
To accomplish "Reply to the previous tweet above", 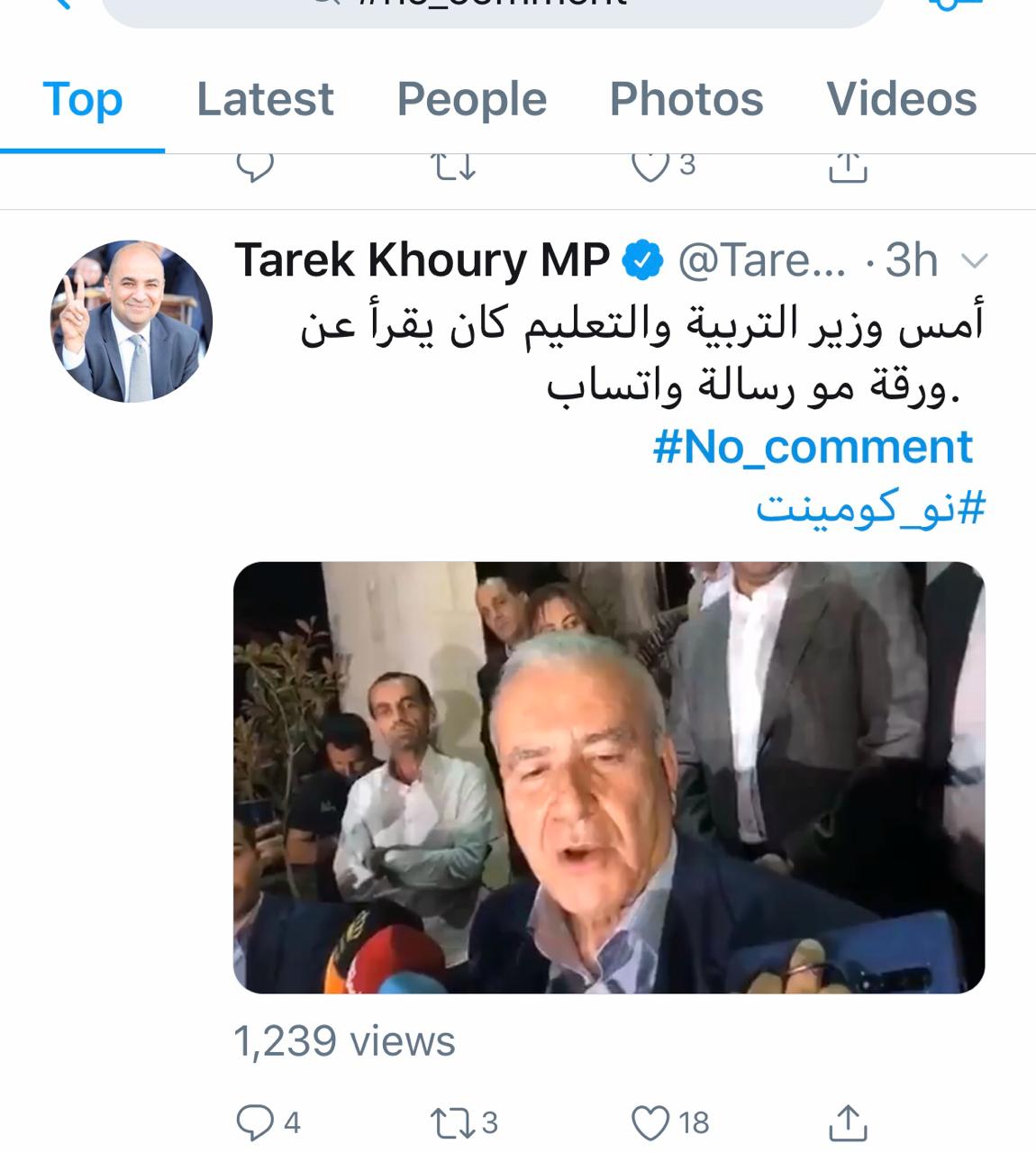I will pyautogui.click(x=255, y=167).
